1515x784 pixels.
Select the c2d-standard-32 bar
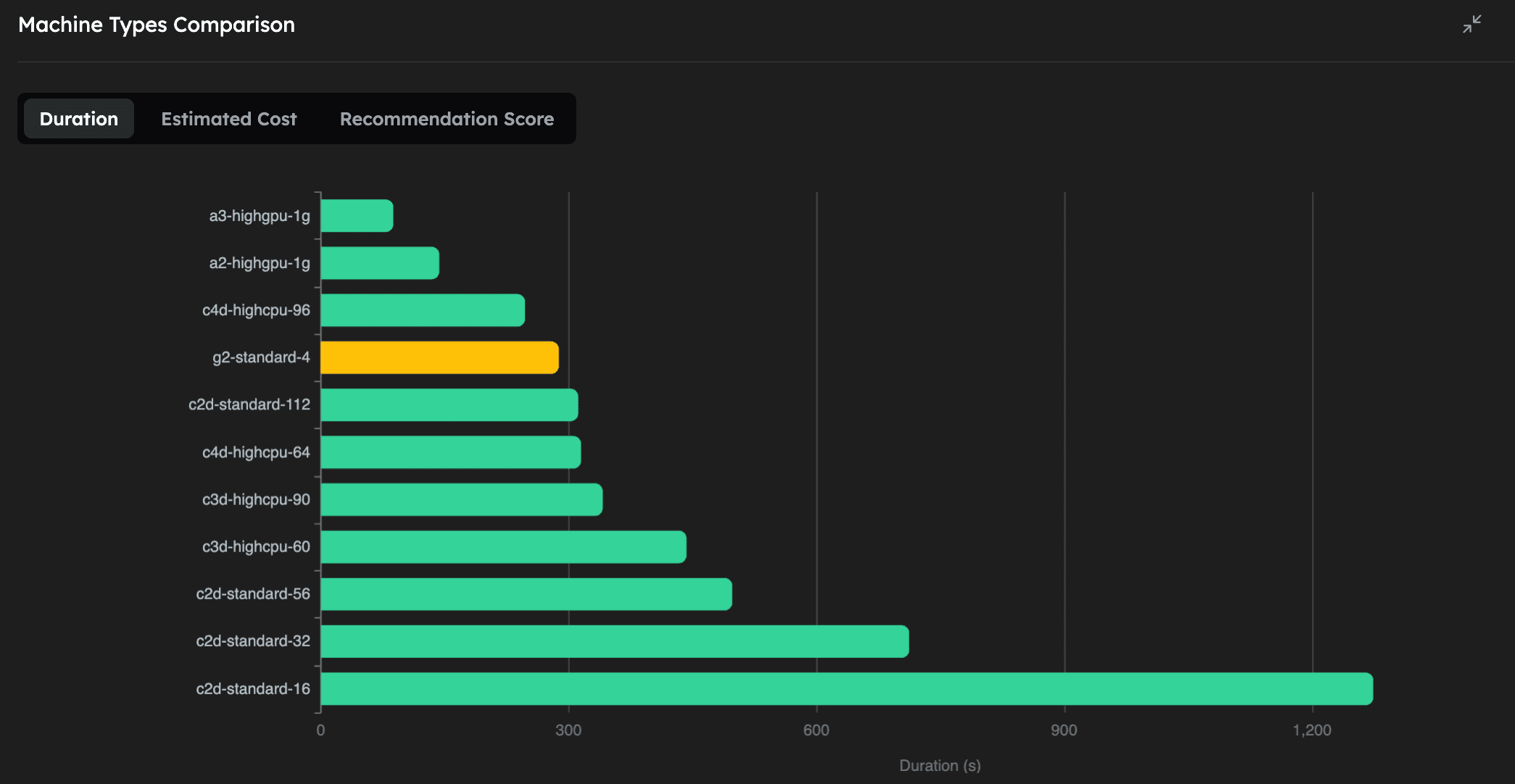pyautogui.click(x=609, y=641)
